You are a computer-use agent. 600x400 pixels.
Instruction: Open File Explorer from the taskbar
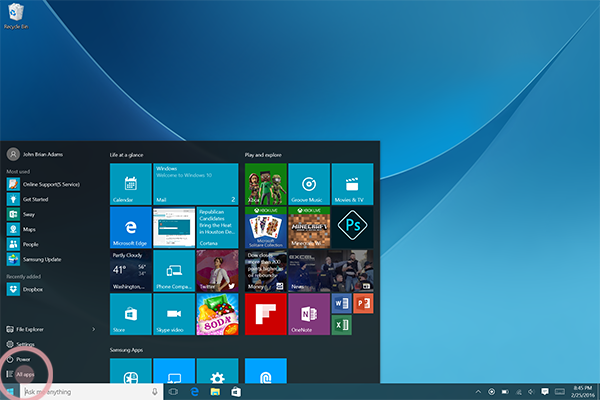coord(215,392)
